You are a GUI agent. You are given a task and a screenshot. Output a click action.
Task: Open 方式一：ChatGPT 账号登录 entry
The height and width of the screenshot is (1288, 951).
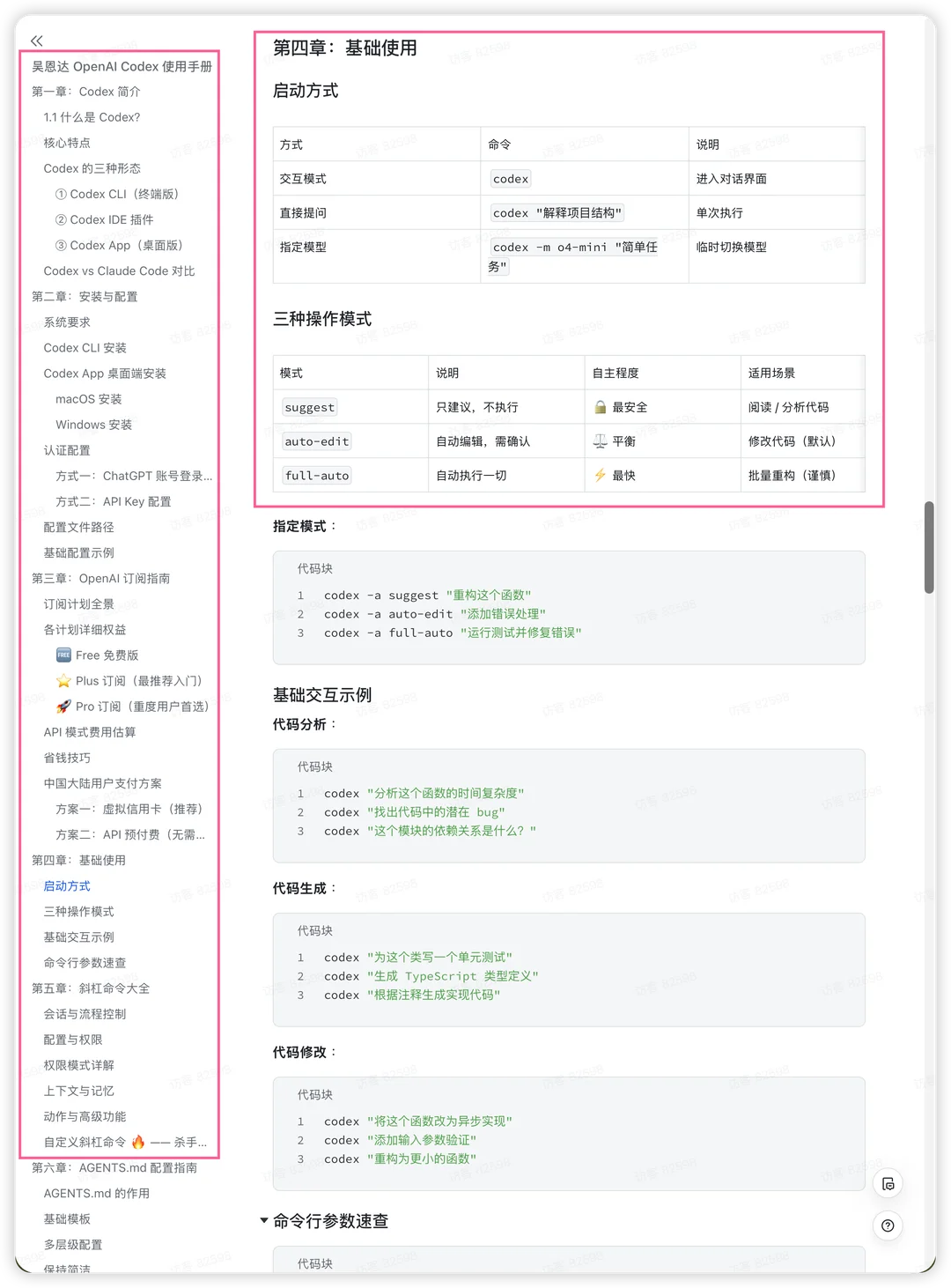coord(134,476)
